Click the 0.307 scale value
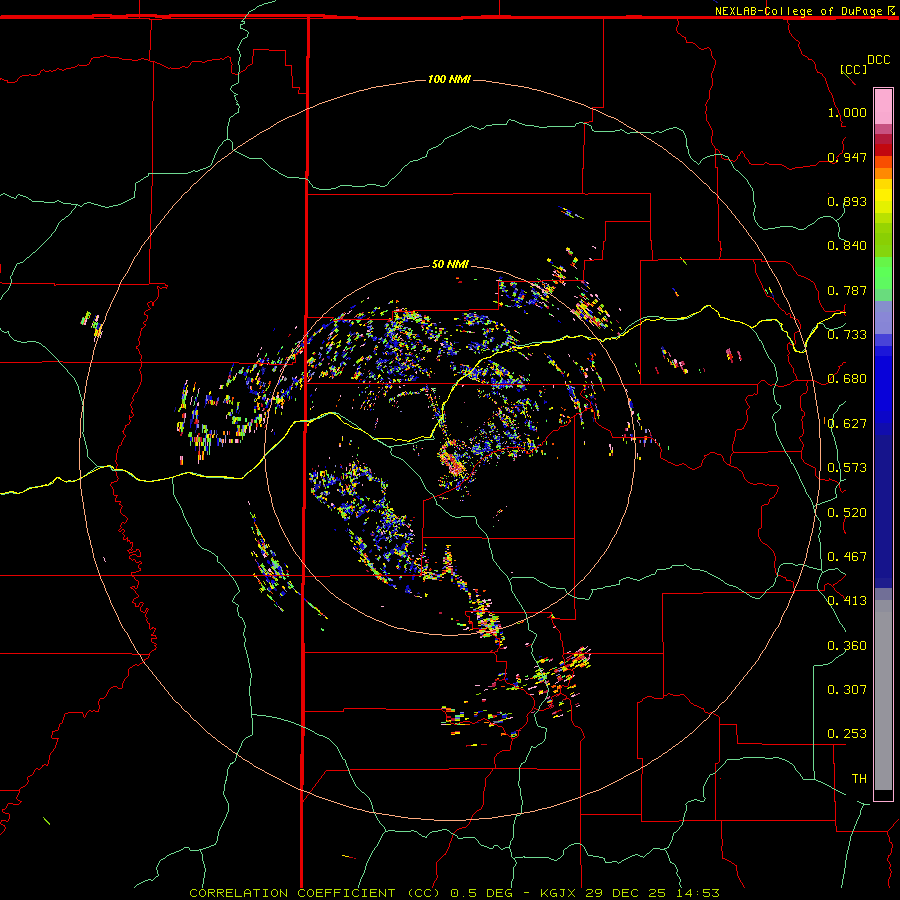The height and width of the screenshot is (900, 900). (x=847, y=690)
